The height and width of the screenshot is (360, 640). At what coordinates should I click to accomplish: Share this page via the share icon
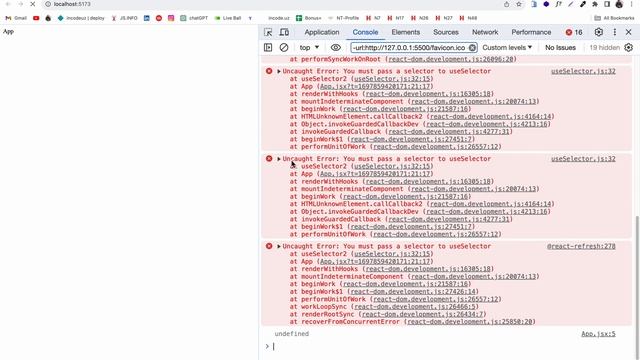tap(507, 4)
